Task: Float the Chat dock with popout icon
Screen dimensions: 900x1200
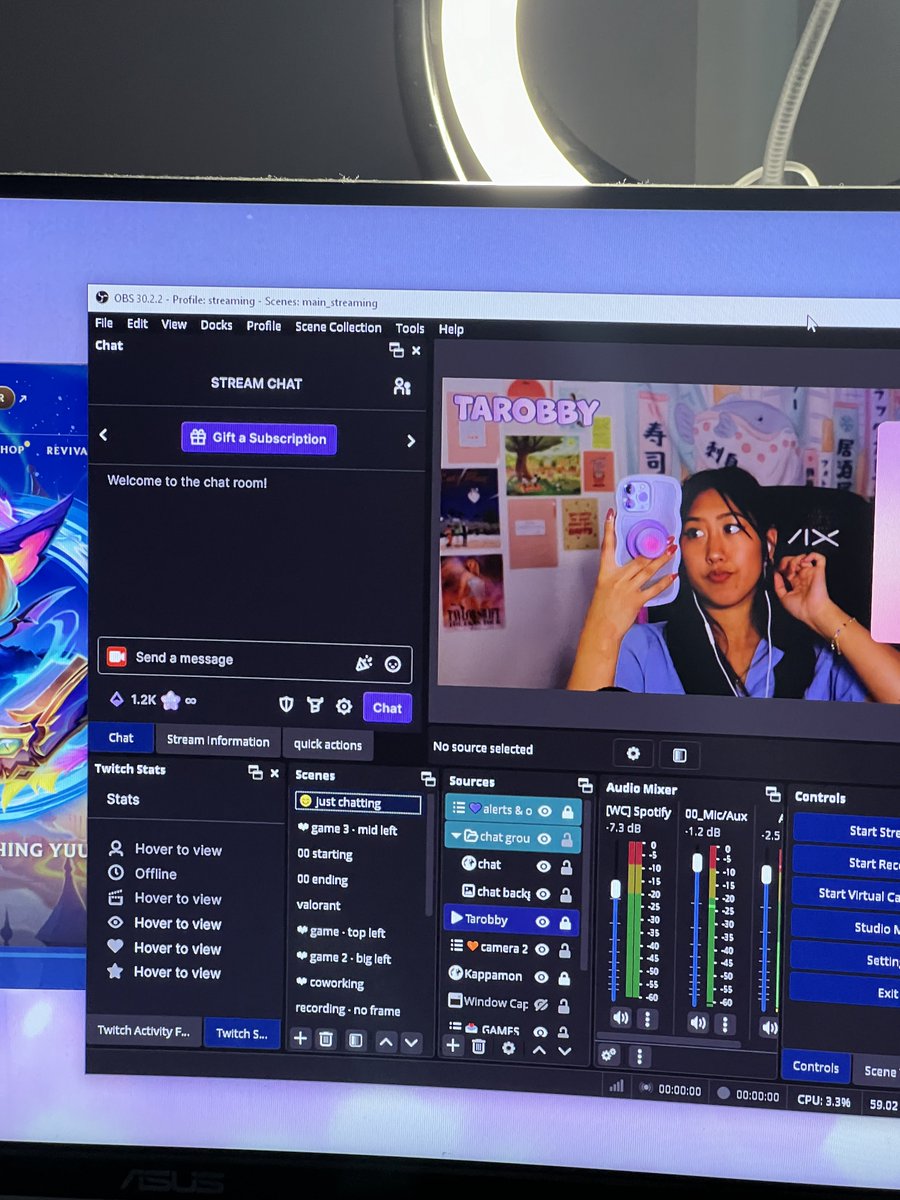Action: click(396, 350)
